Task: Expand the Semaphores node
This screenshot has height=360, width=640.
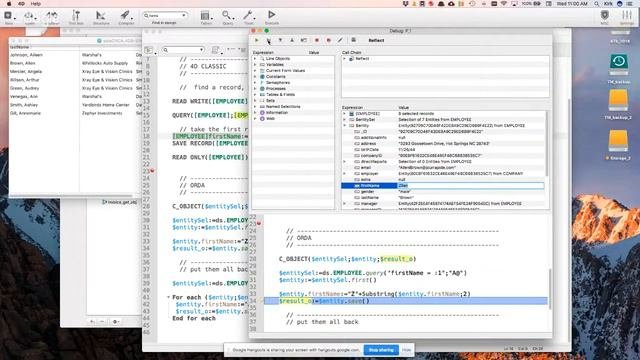Action: pos(256,82)
